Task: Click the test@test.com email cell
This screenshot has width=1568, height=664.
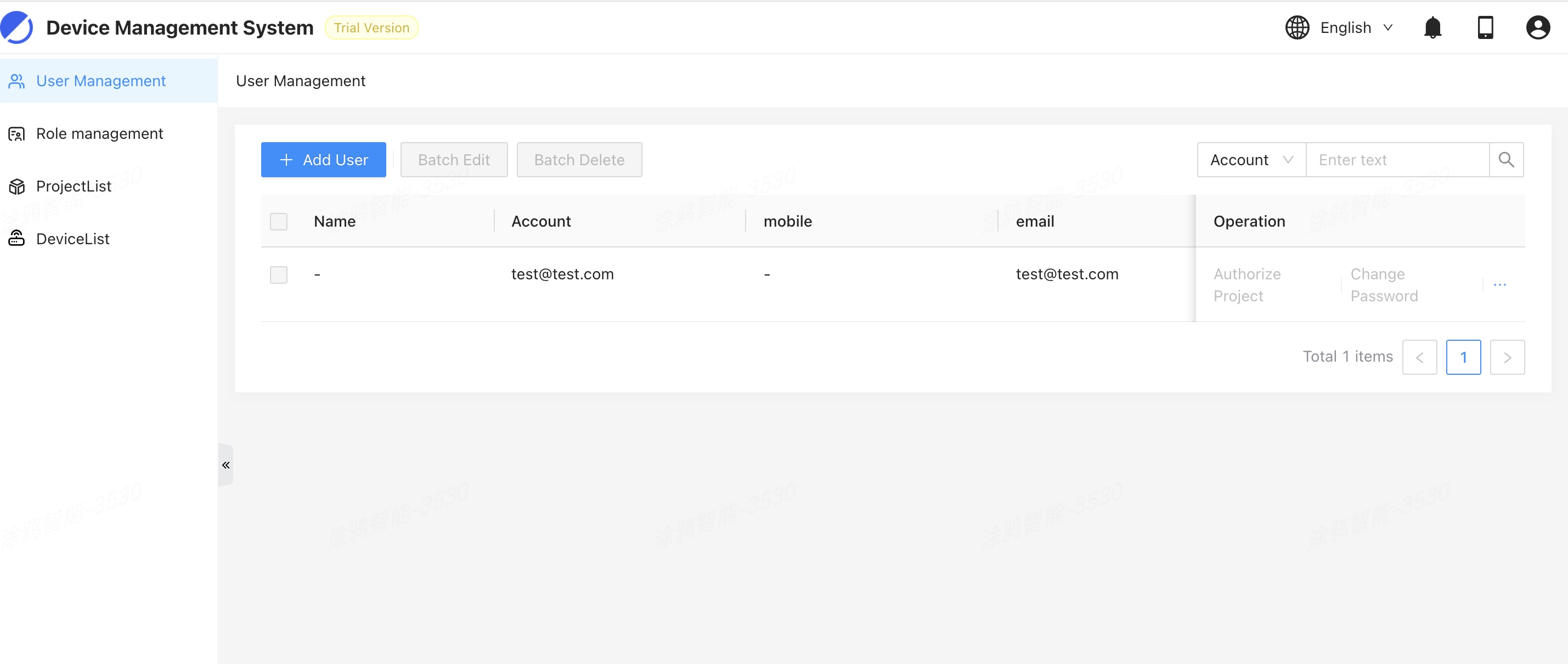Action: coord(1067,274)
